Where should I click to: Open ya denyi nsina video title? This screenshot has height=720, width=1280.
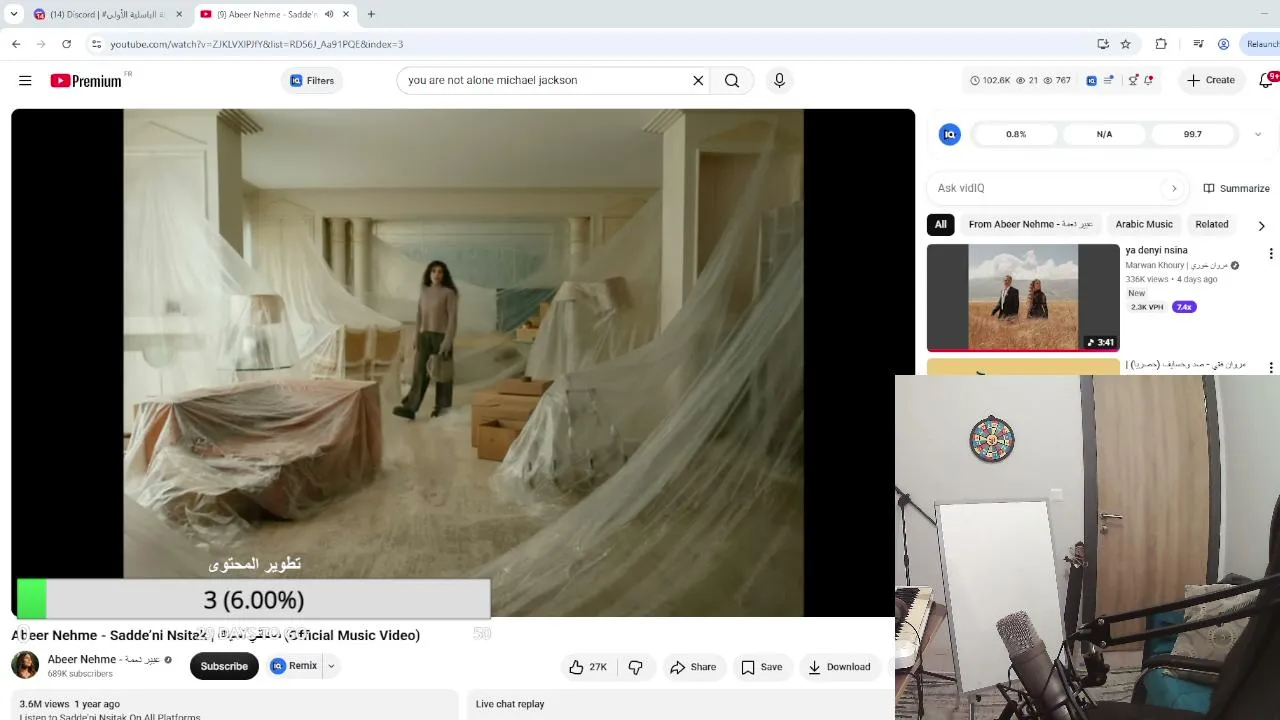(x=1156, y=250)
